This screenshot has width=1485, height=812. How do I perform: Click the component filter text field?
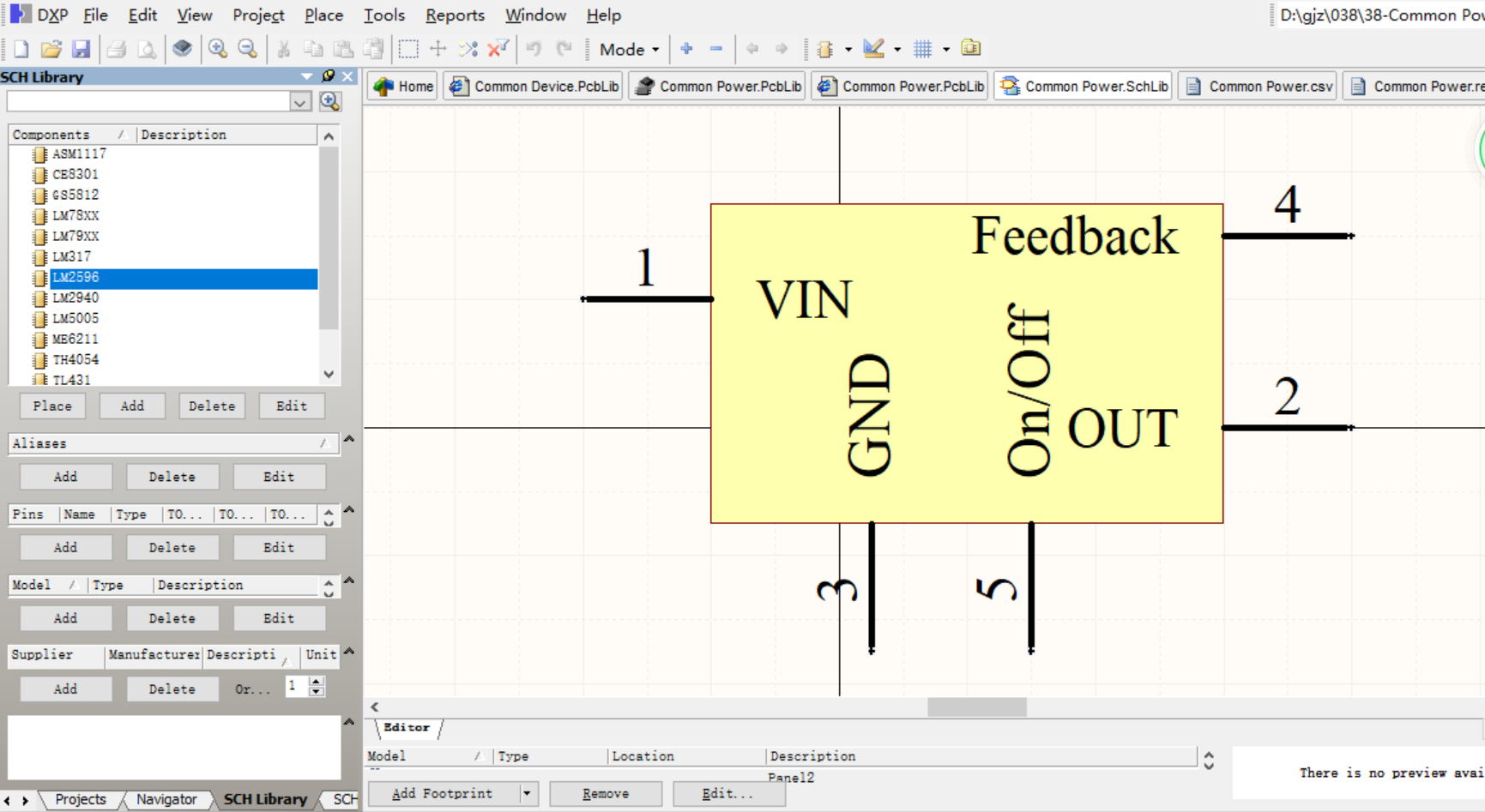(148, 102)
